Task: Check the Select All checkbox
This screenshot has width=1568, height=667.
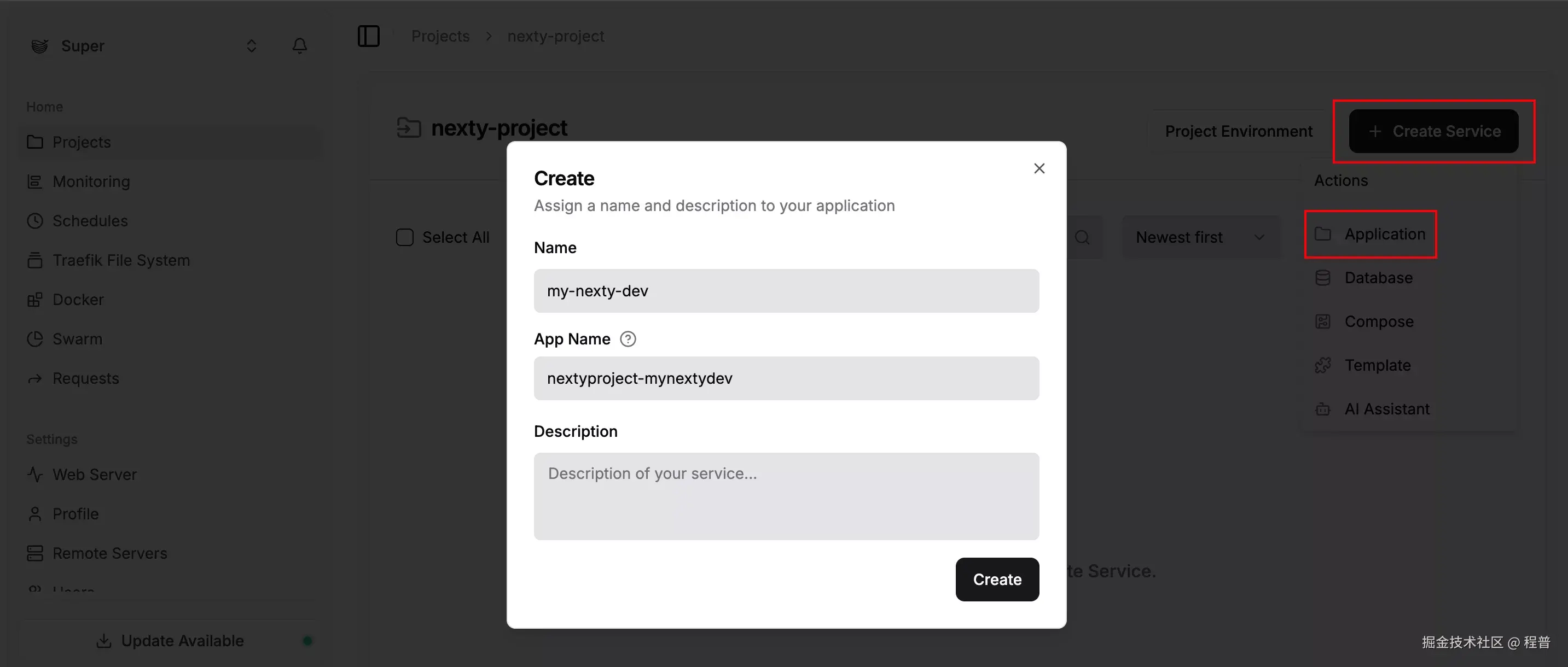Action: pyautogui.click(x=404, y=237)
